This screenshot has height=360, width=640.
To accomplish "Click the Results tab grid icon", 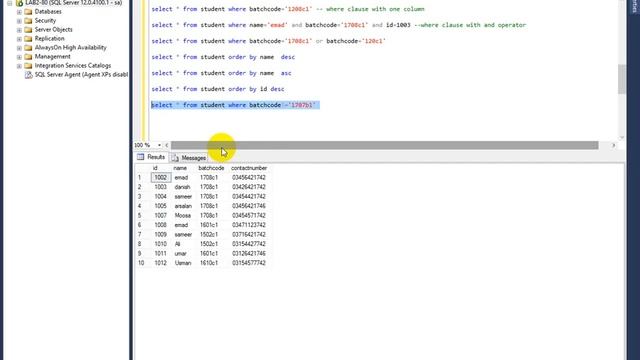I will point(141,157).
